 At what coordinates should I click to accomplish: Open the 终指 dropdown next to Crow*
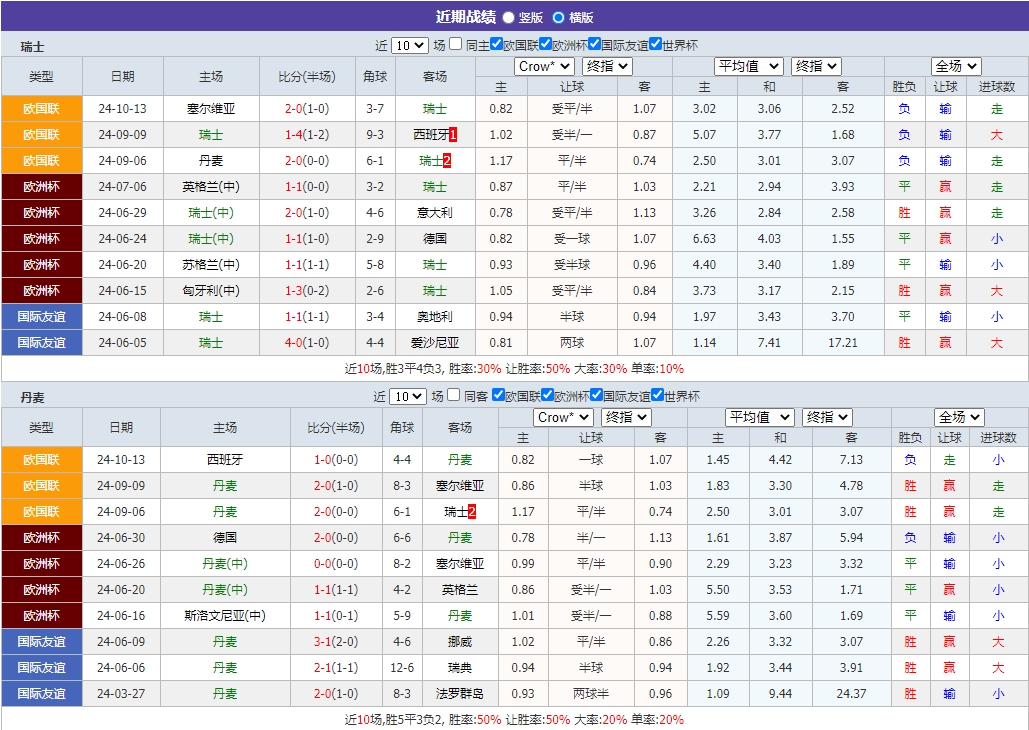pyautogui.click(x=608, y=65)
